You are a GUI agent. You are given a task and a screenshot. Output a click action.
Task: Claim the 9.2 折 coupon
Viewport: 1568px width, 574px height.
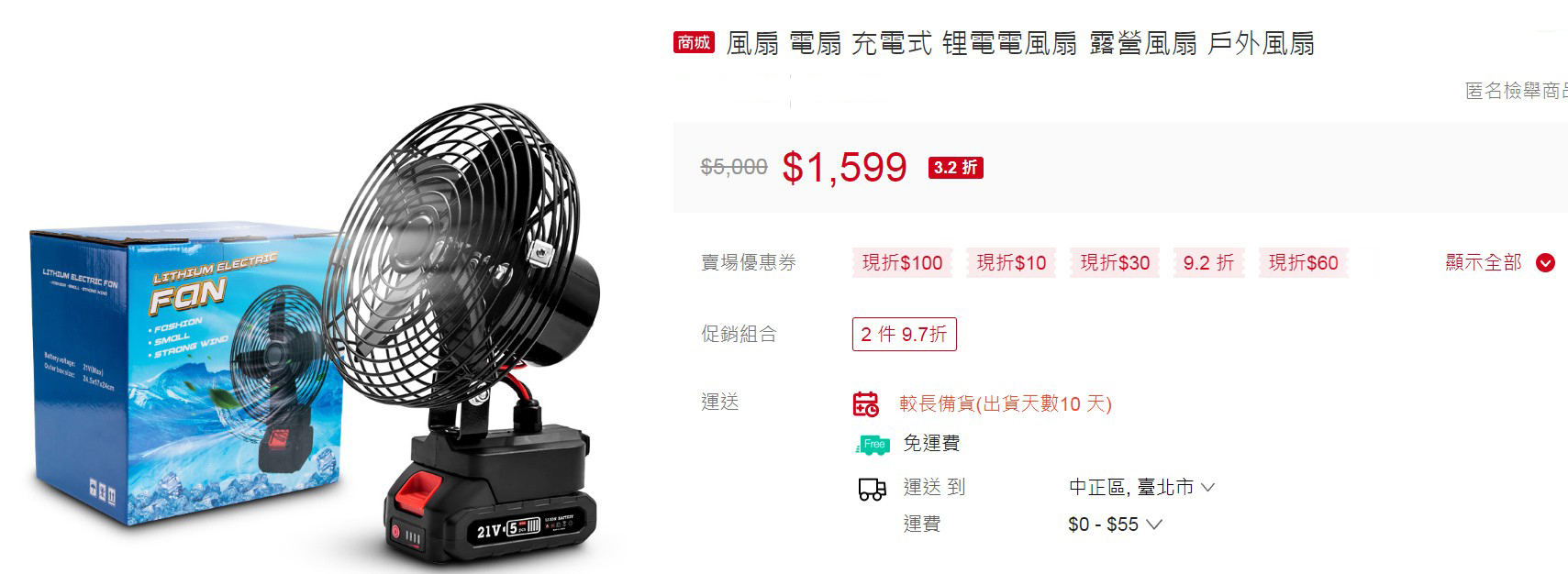[x=1208, y=263]
